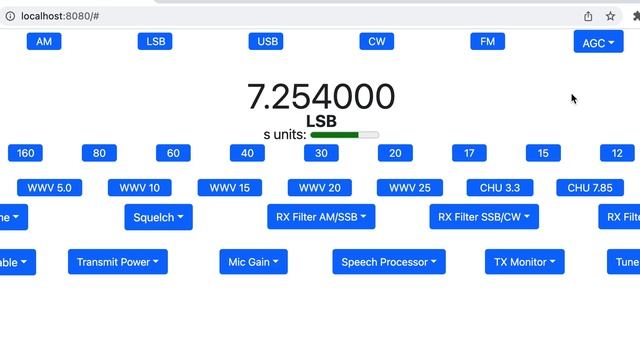Tune to WWV 15
The image size is (640, 360).
pyautogui.click(x=230, y=188)
